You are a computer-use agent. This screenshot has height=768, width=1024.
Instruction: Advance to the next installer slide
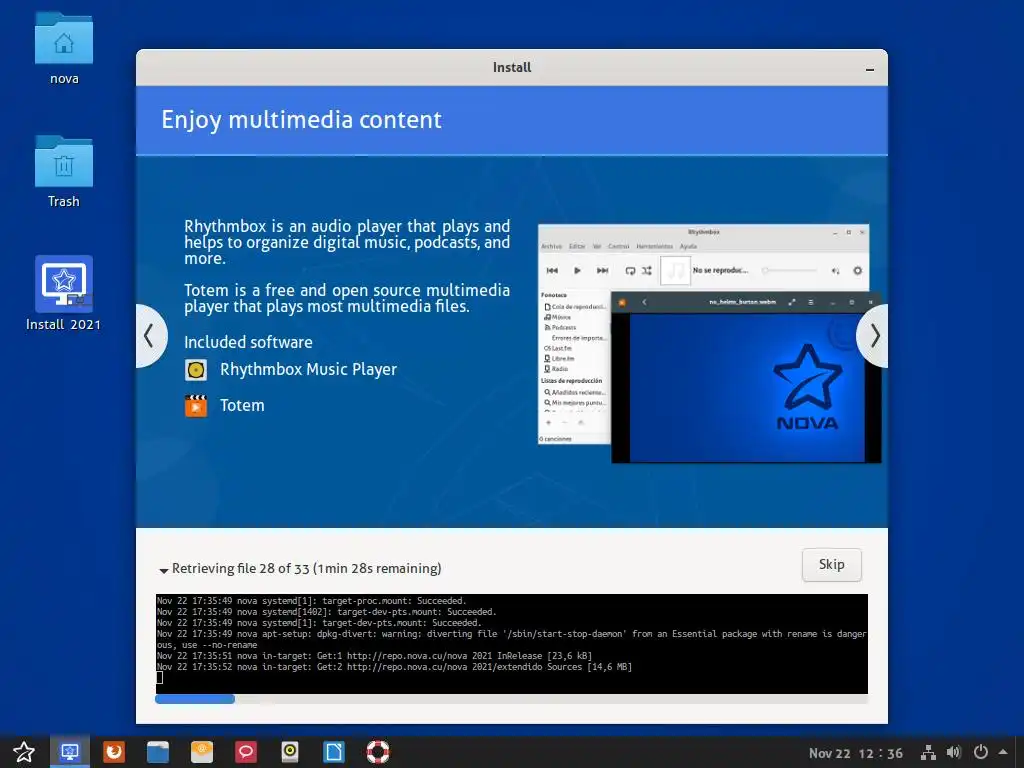click(873, 336)
